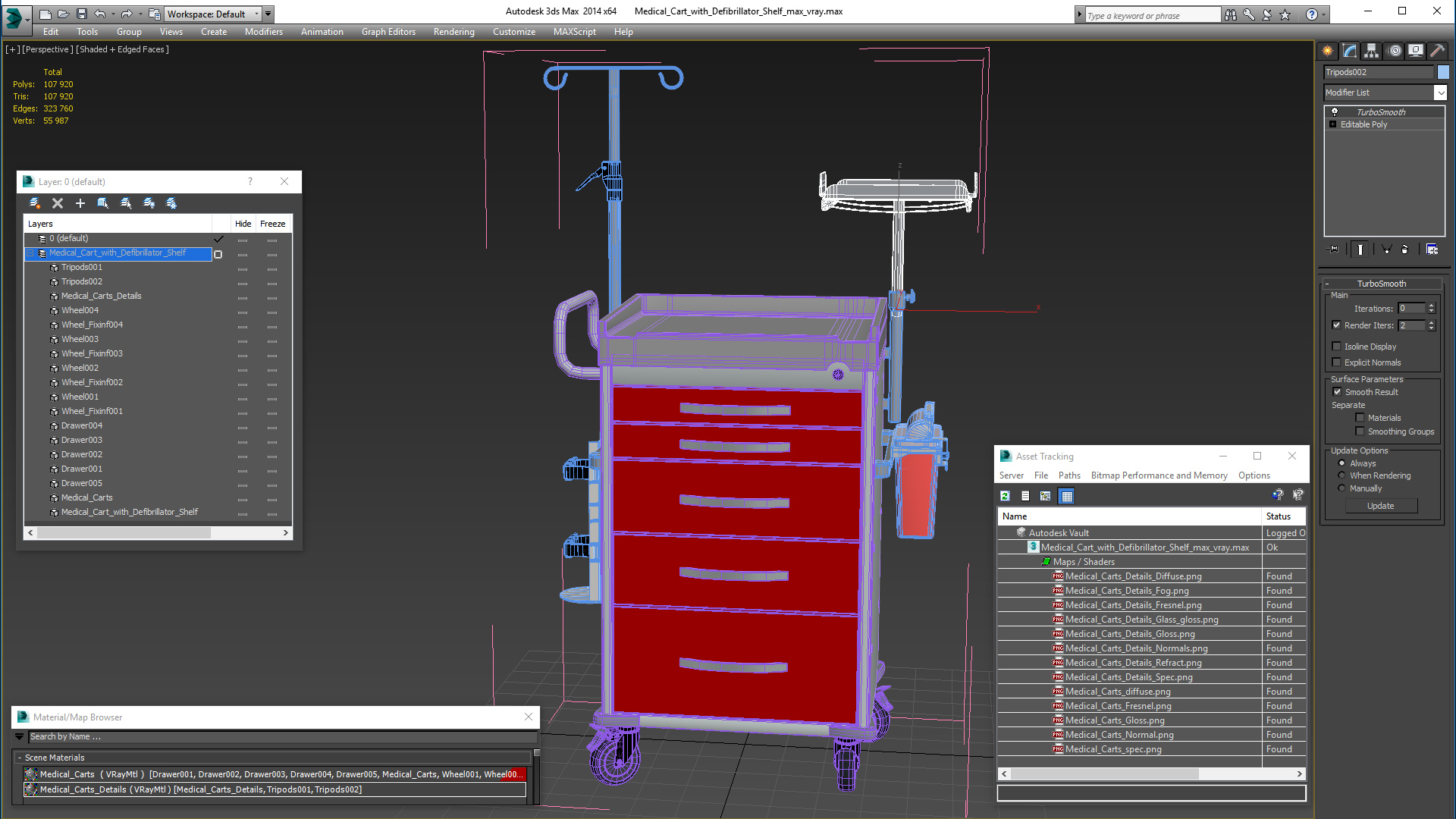
Task: Click Remove Modifier trash icon
Action: click(1405, 249)
